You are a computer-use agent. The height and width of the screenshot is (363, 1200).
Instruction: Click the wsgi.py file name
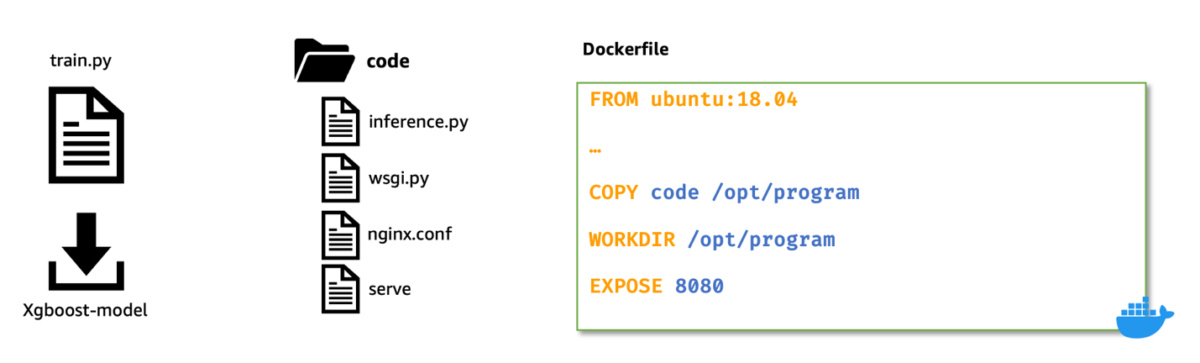pyautogui.click(x=399, y=179)
